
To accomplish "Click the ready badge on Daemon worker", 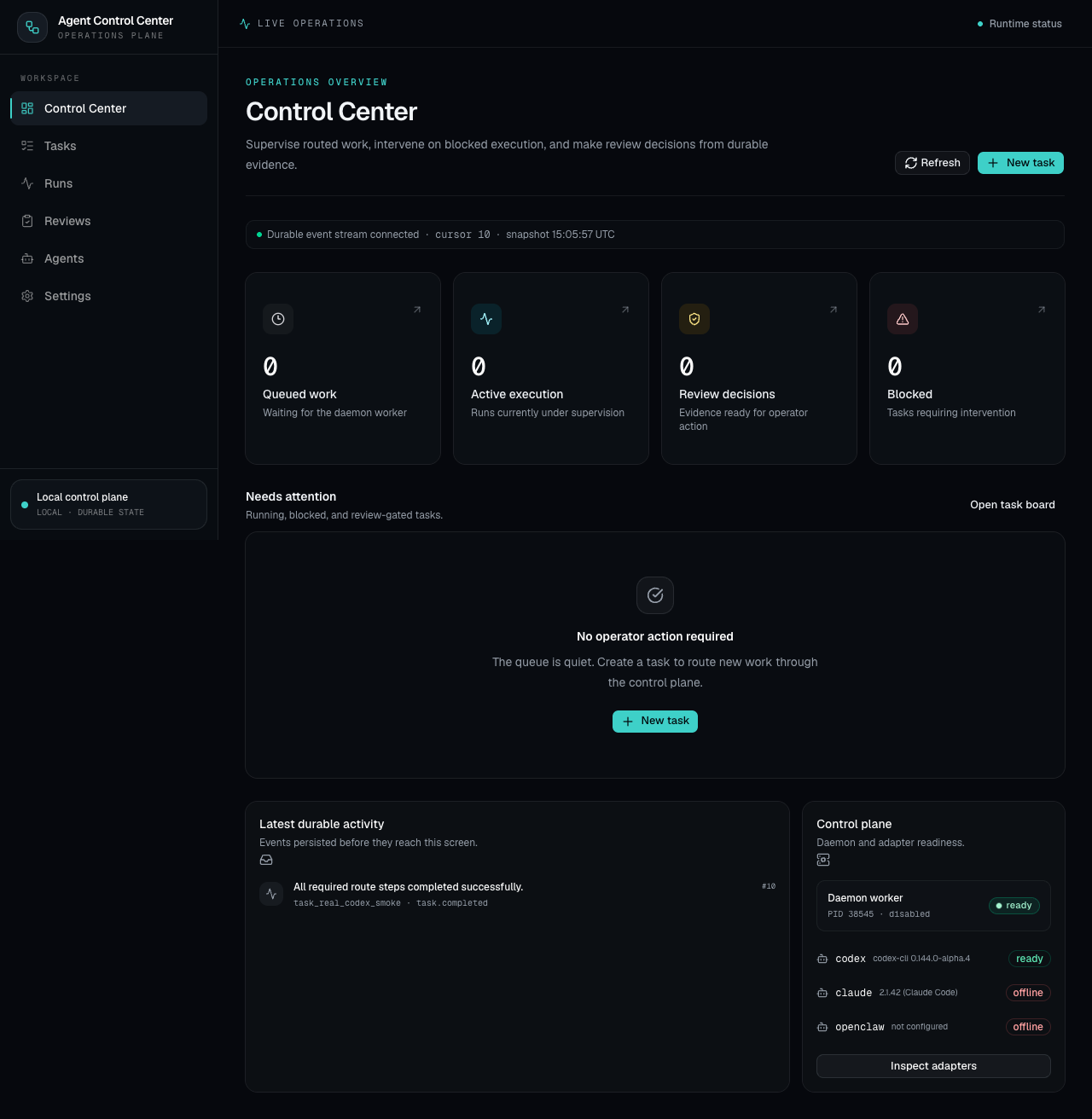I will point(1014,906).
